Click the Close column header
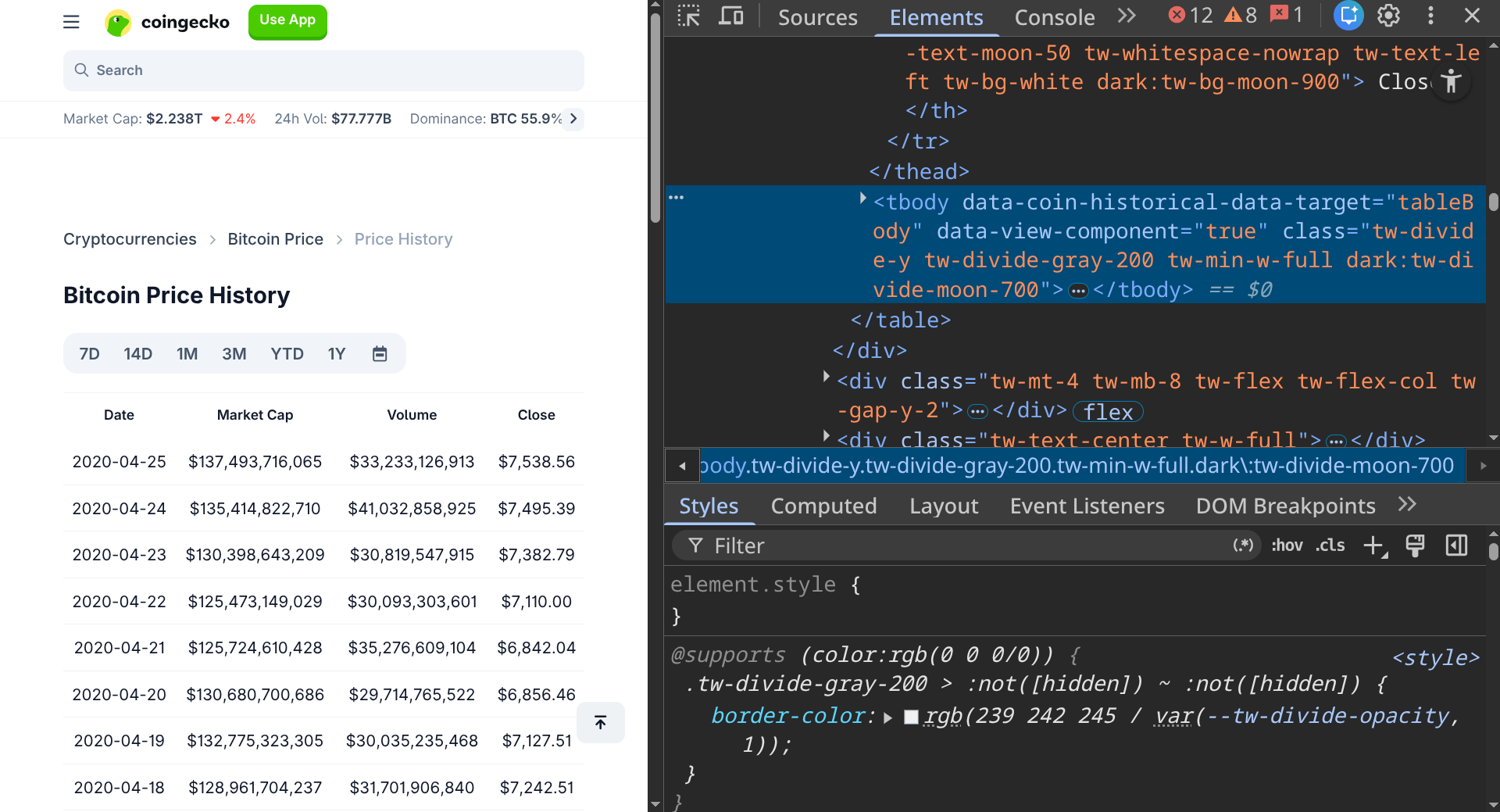 [x=537, y=415]
